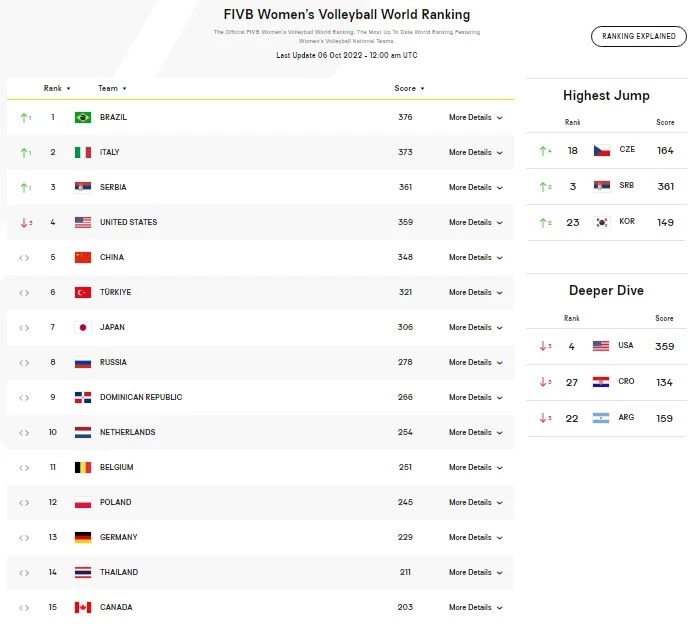
Task: Click the Italy flag icon
Action: pos(83,153)
